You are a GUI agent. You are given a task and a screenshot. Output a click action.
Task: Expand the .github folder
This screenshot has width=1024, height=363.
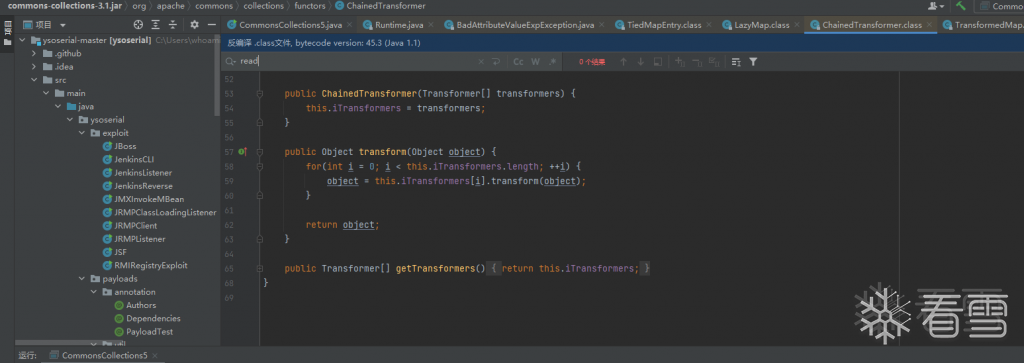(34, 54)
